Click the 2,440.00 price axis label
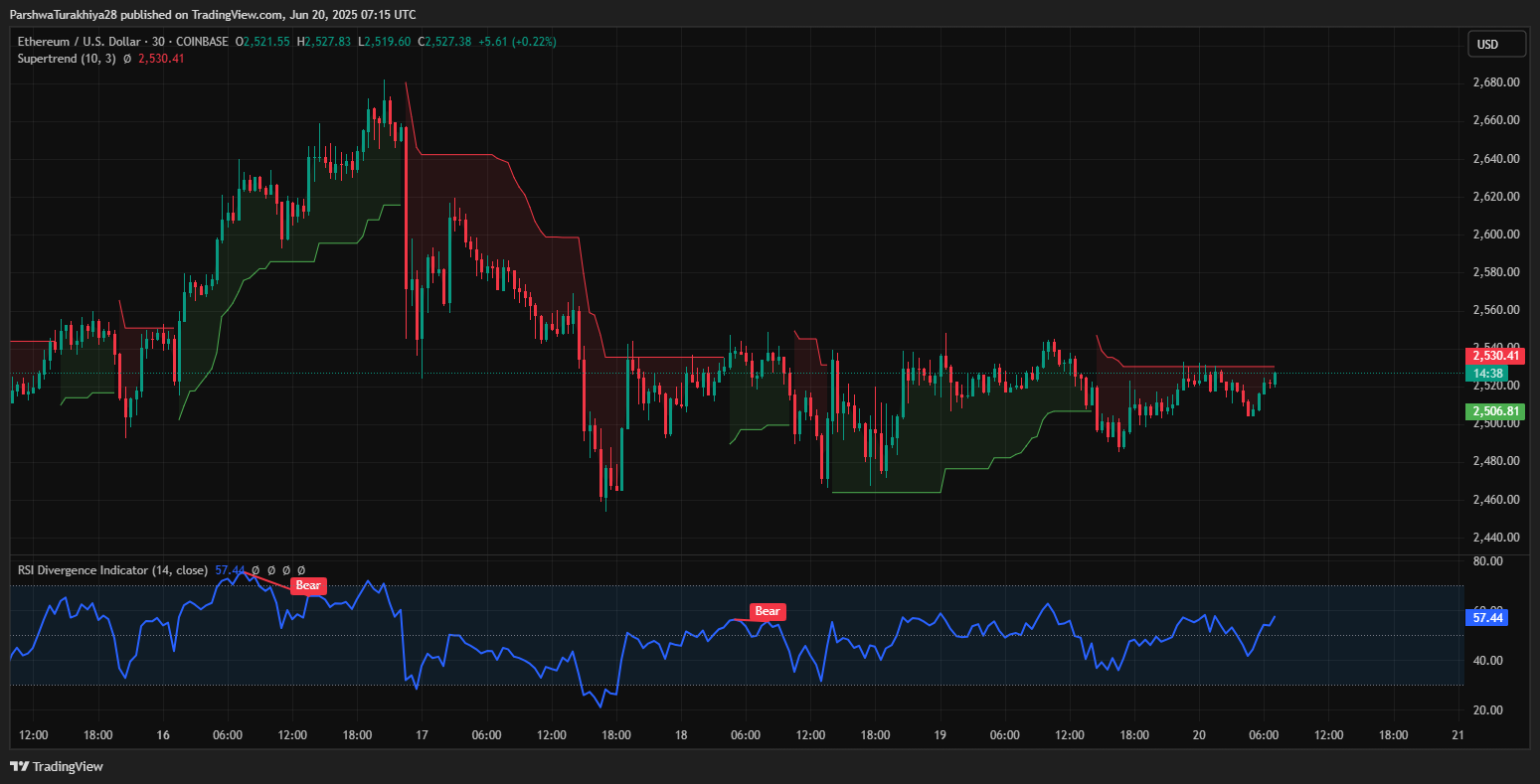The image size is (1540, 784). pos(1495,538)
